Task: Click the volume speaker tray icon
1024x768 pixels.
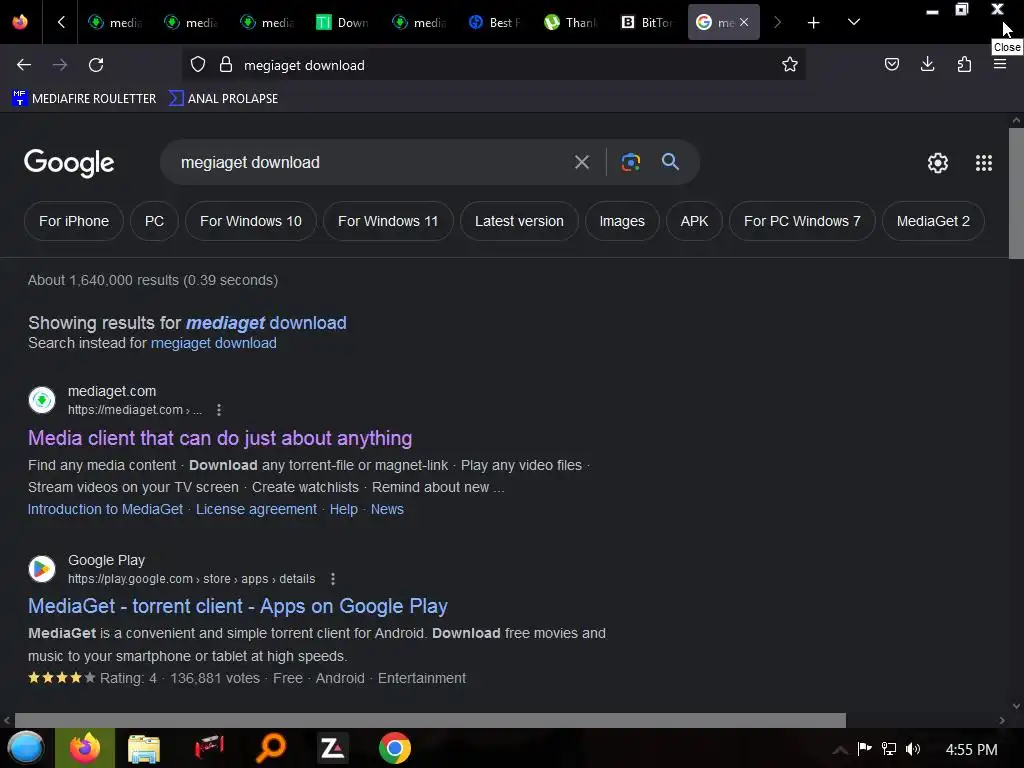Action: (x=913, y=749)
